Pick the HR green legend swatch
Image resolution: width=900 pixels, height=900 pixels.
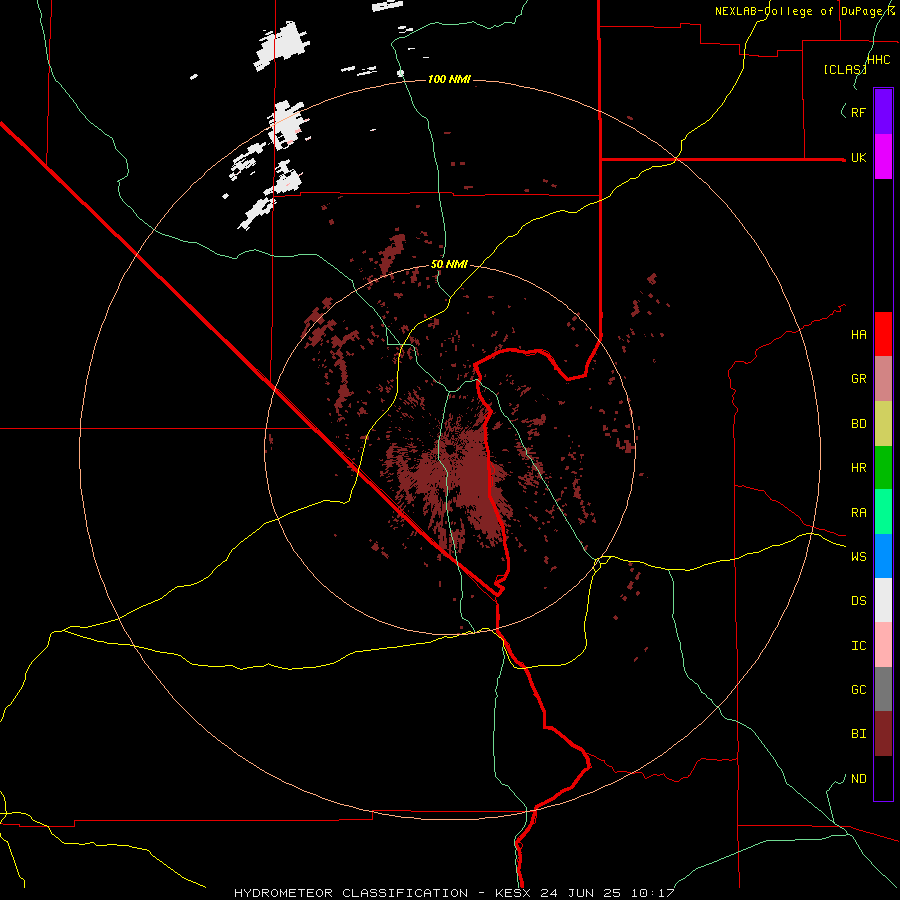883,467
